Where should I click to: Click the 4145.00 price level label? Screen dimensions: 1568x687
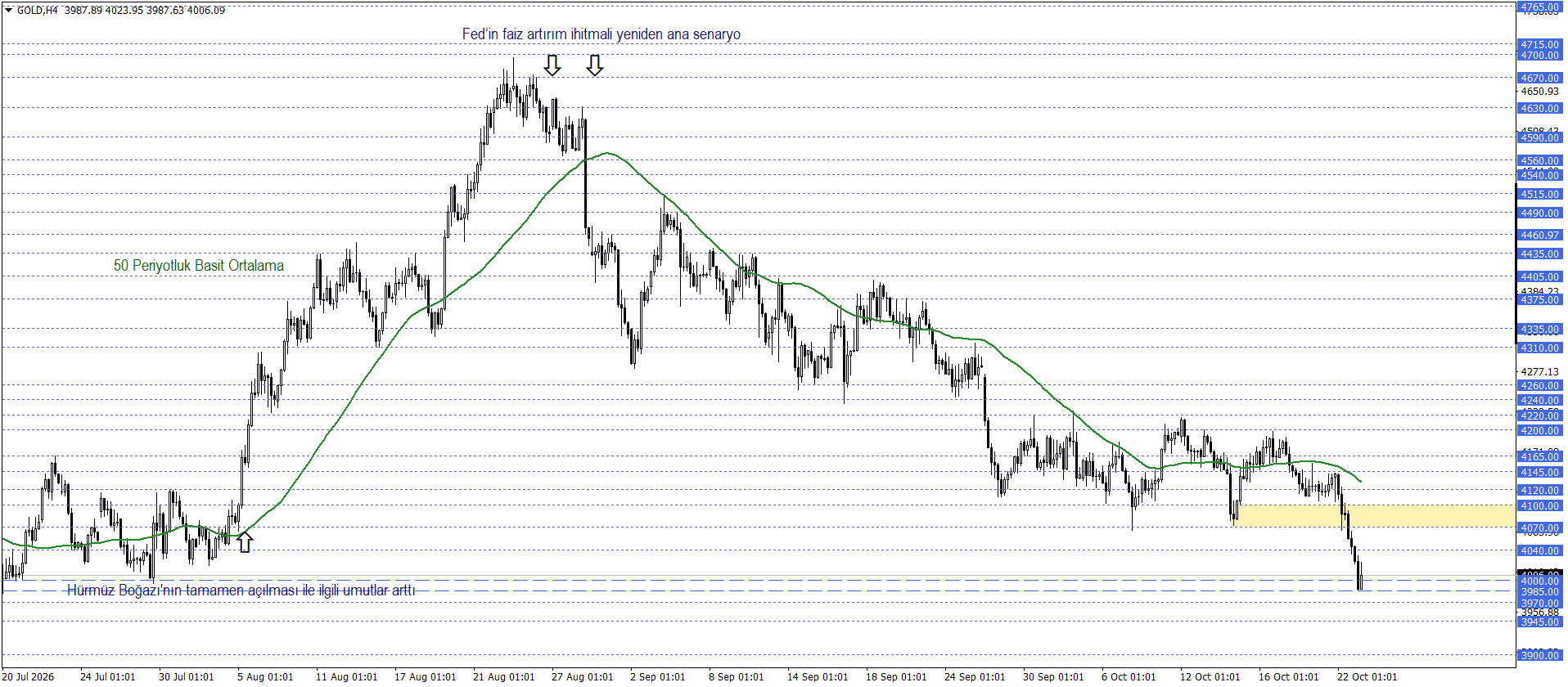(1540, 473)
